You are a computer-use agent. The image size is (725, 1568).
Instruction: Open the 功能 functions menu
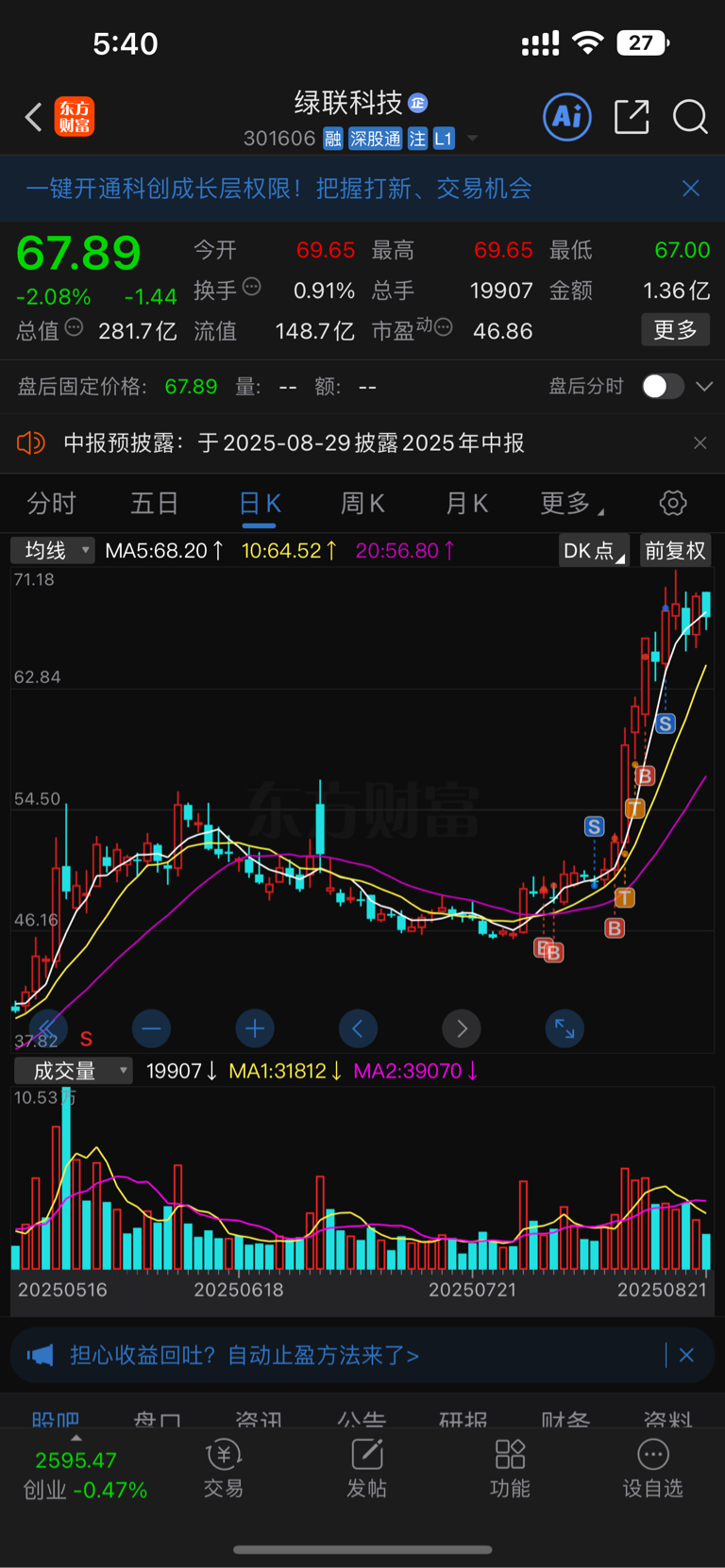[510, 1469]
